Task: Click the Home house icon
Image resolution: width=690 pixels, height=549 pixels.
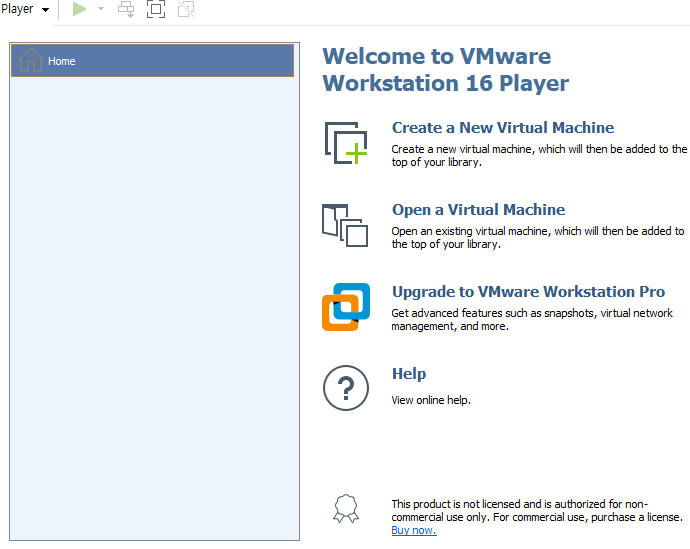Action: [30, 60]
